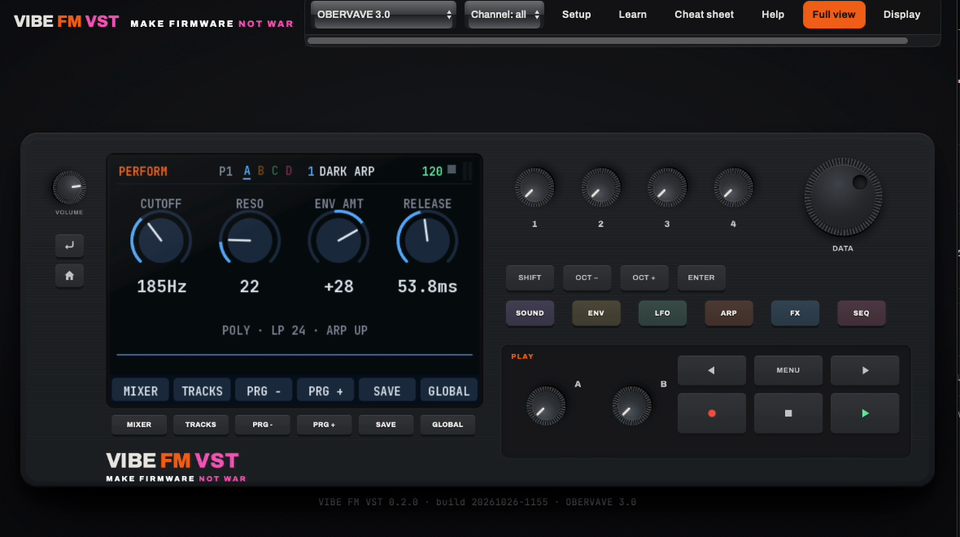Viewport: 960px width, 537px height.
Task: Click the stop square button
Action: click(788, 413)
